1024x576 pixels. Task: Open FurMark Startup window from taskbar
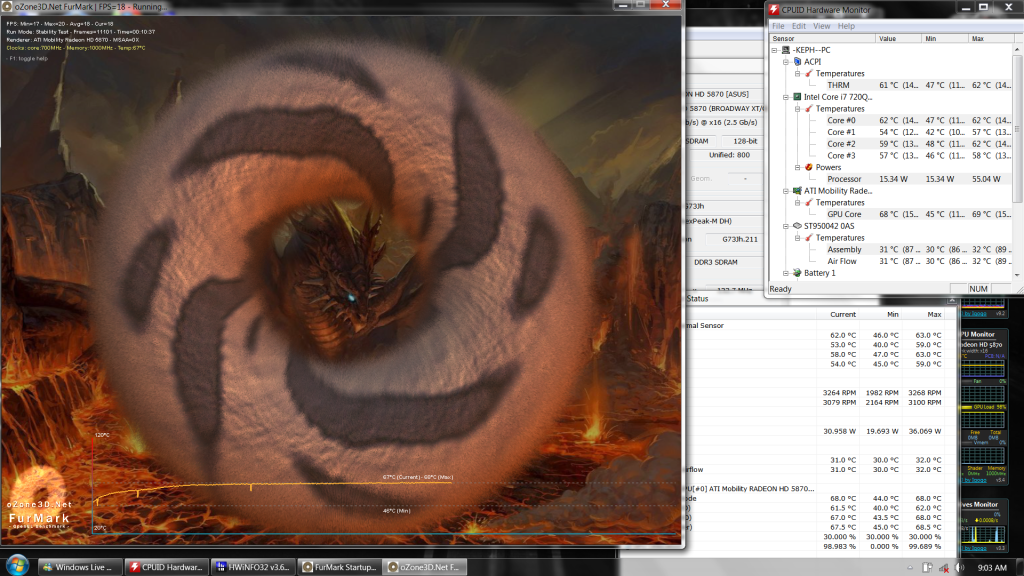coord(339,567)
